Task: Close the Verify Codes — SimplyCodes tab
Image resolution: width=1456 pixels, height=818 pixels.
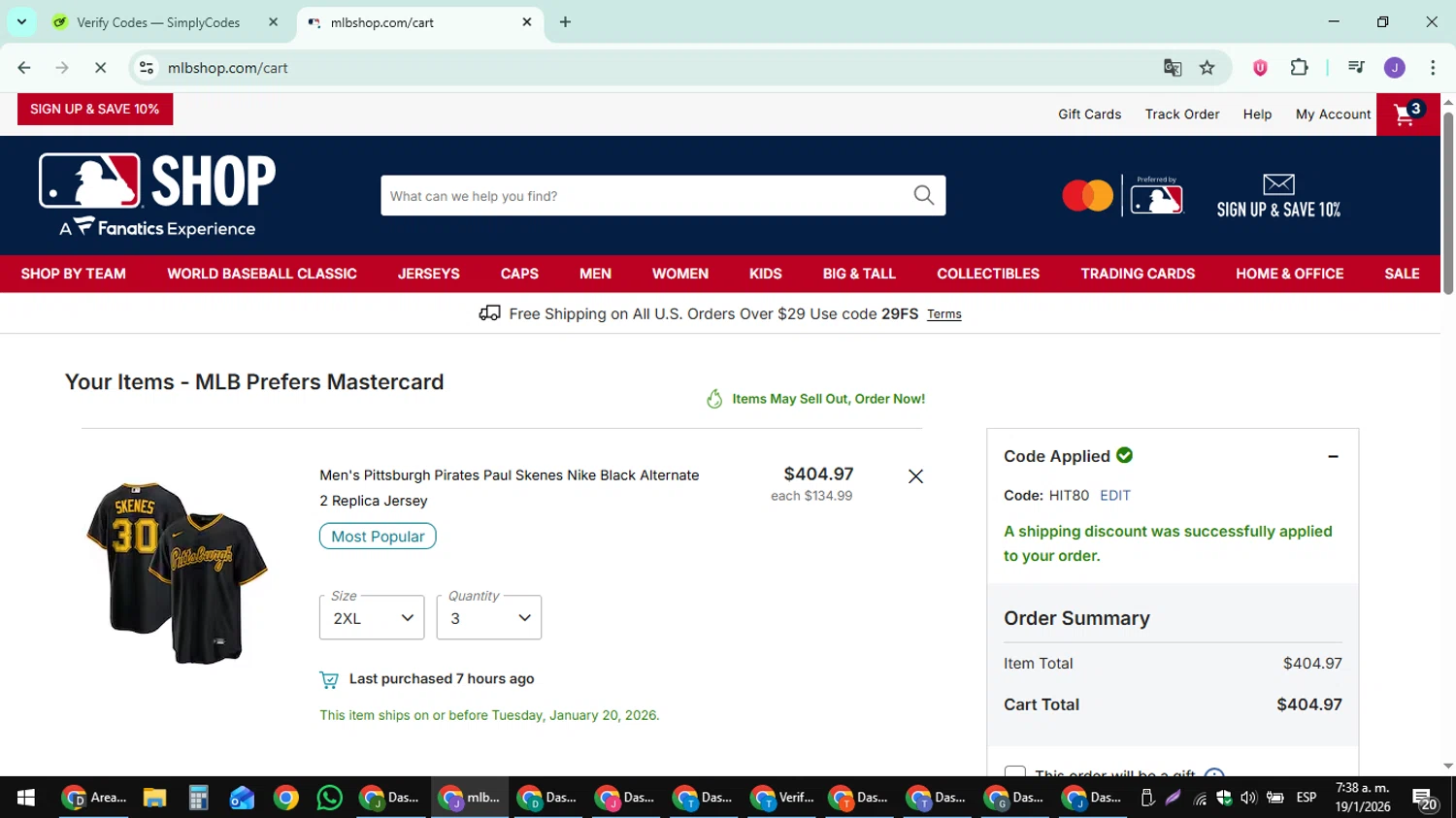Action: pyautogui.click(x=273, y=22)
